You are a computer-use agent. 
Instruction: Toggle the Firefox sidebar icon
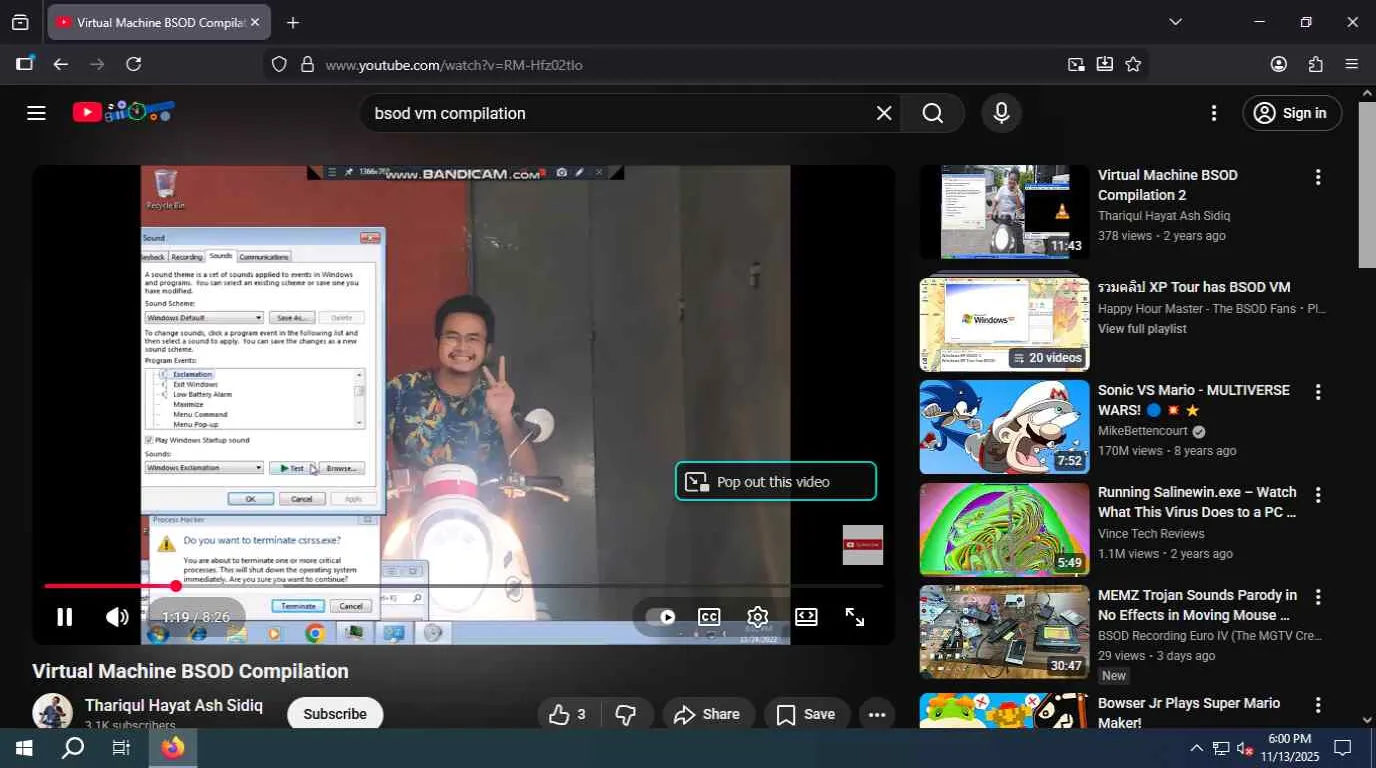point(24,64)
